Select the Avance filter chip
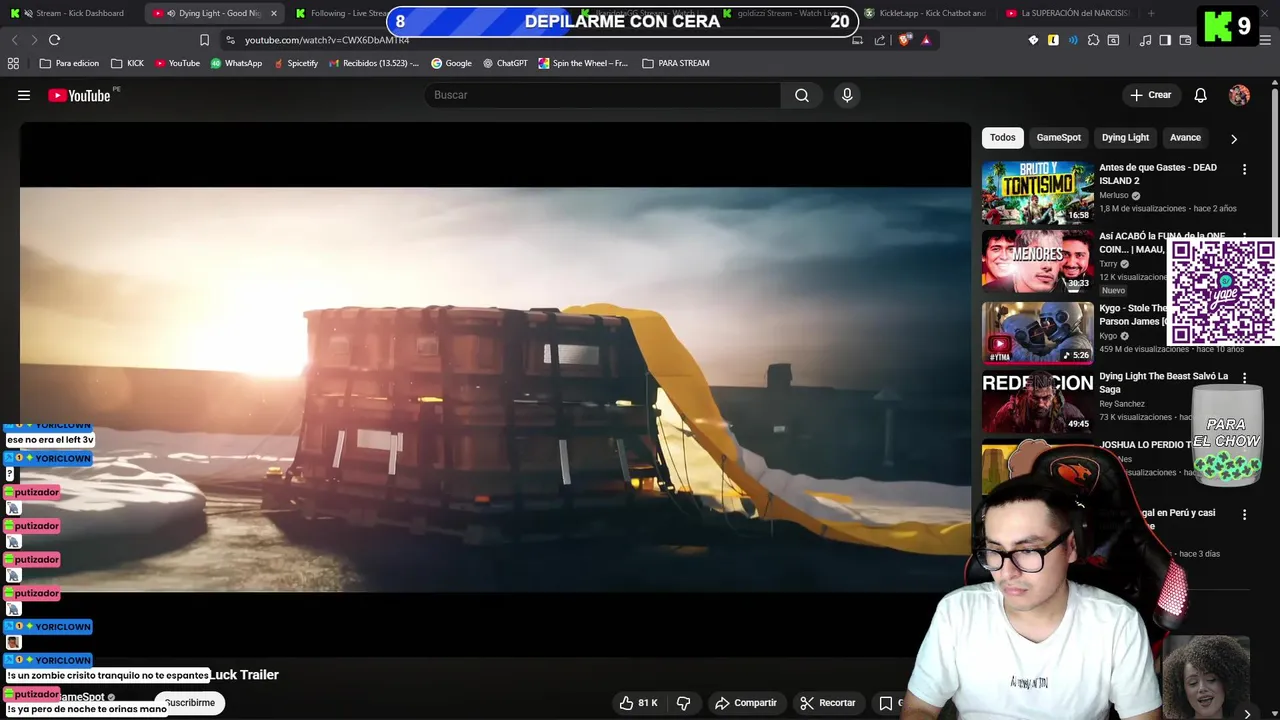 point(1185,138)
